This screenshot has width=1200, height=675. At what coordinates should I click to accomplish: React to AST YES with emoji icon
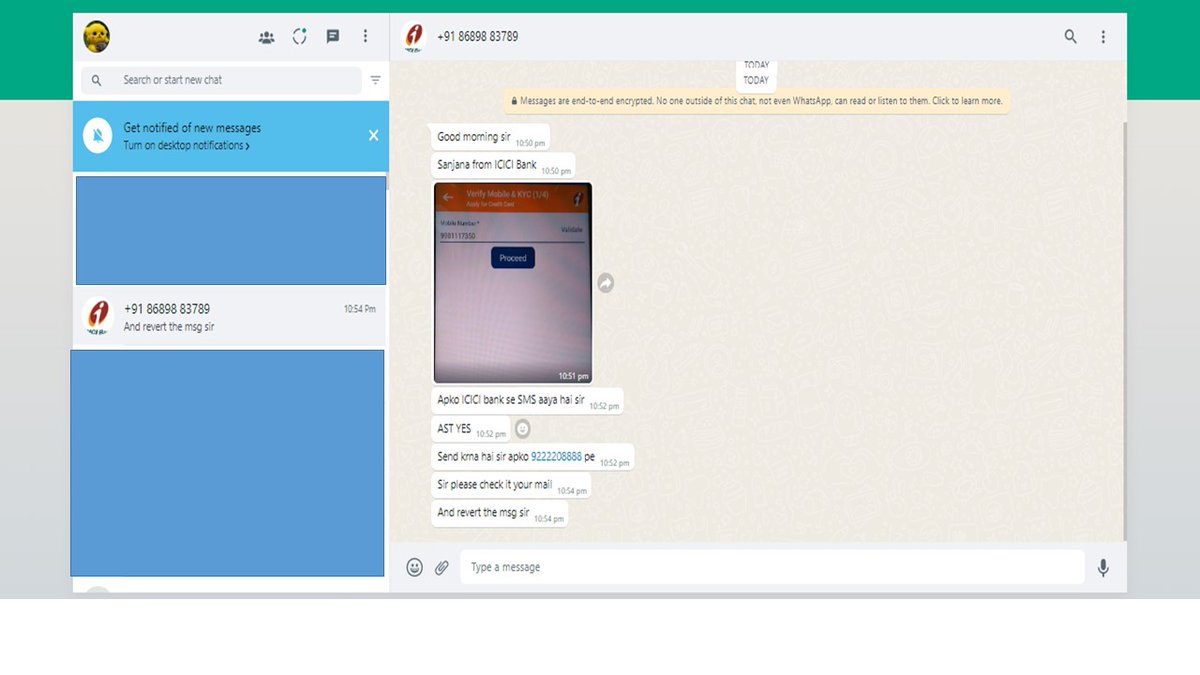[x=522, y=429]
